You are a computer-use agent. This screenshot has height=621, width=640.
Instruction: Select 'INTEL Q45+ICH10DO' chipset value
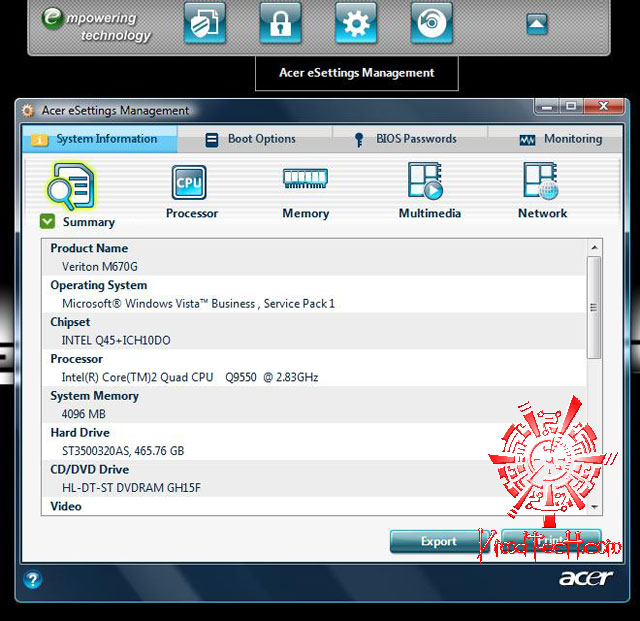(116, 340)
